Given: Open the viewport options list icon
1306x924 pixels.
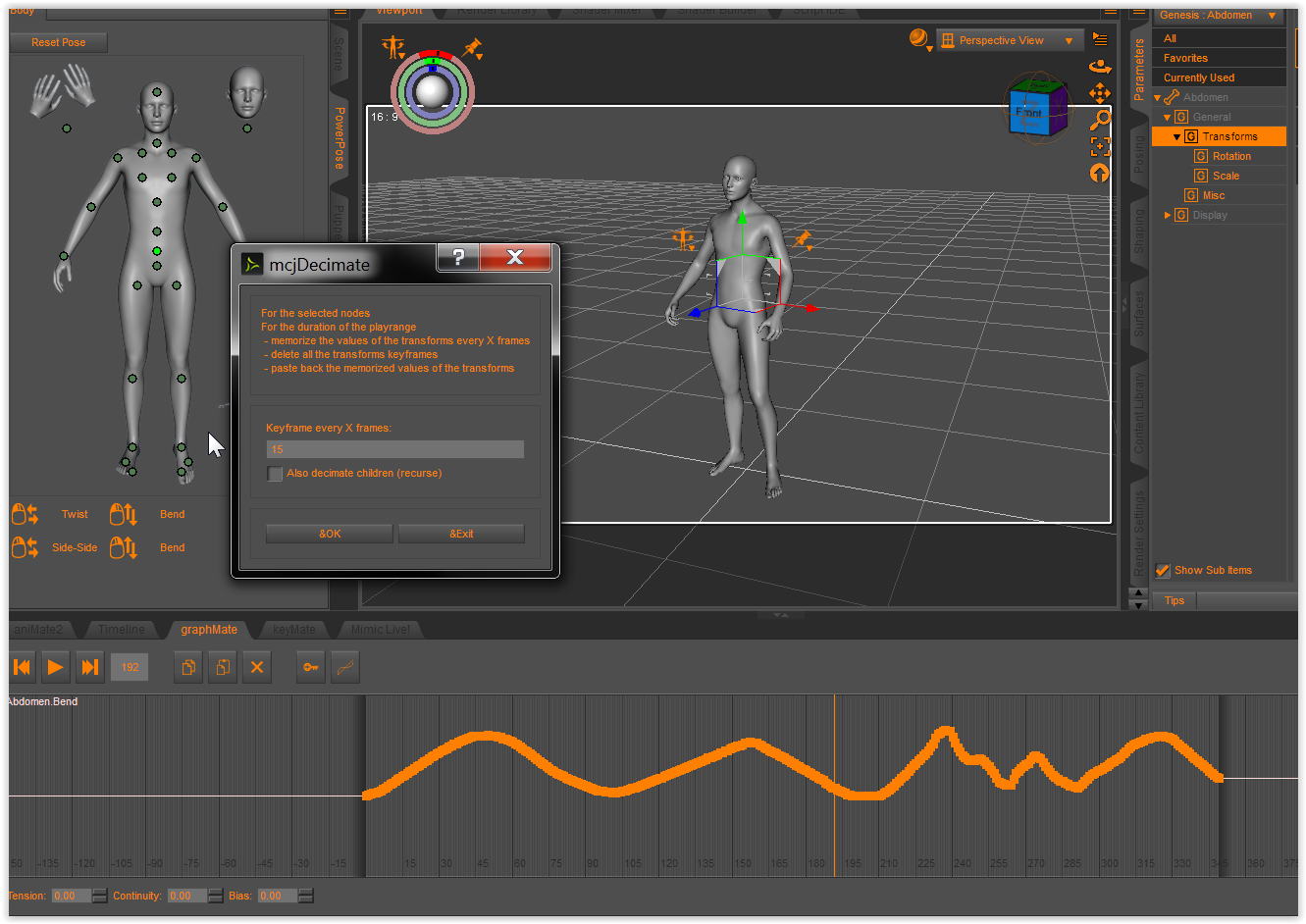Looking at the screenshot, I should pyautogui.click(x=1100, y=39).
